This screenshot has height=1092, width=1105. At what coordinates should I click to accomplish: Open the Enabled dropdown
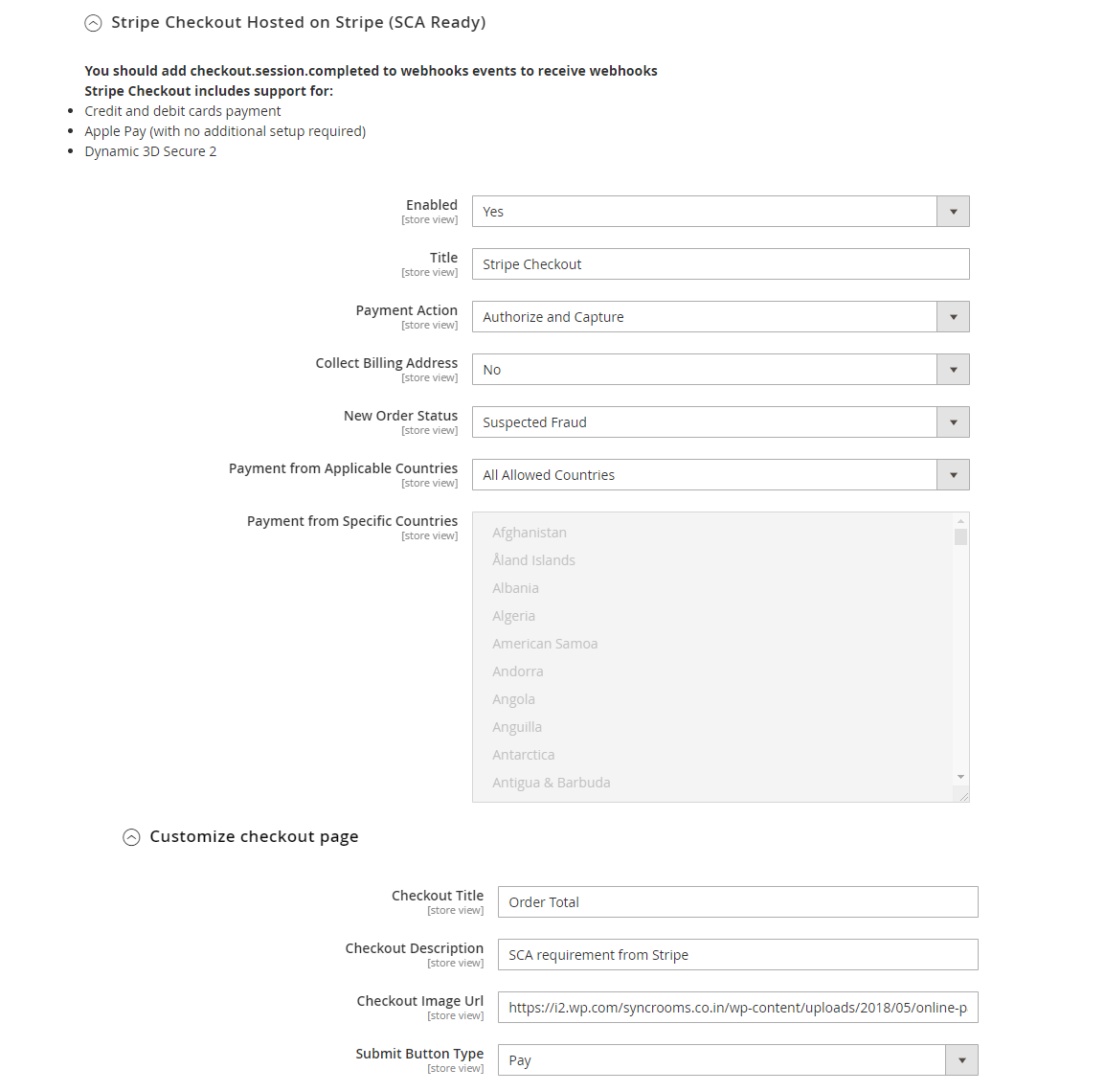tap(720, 212)
